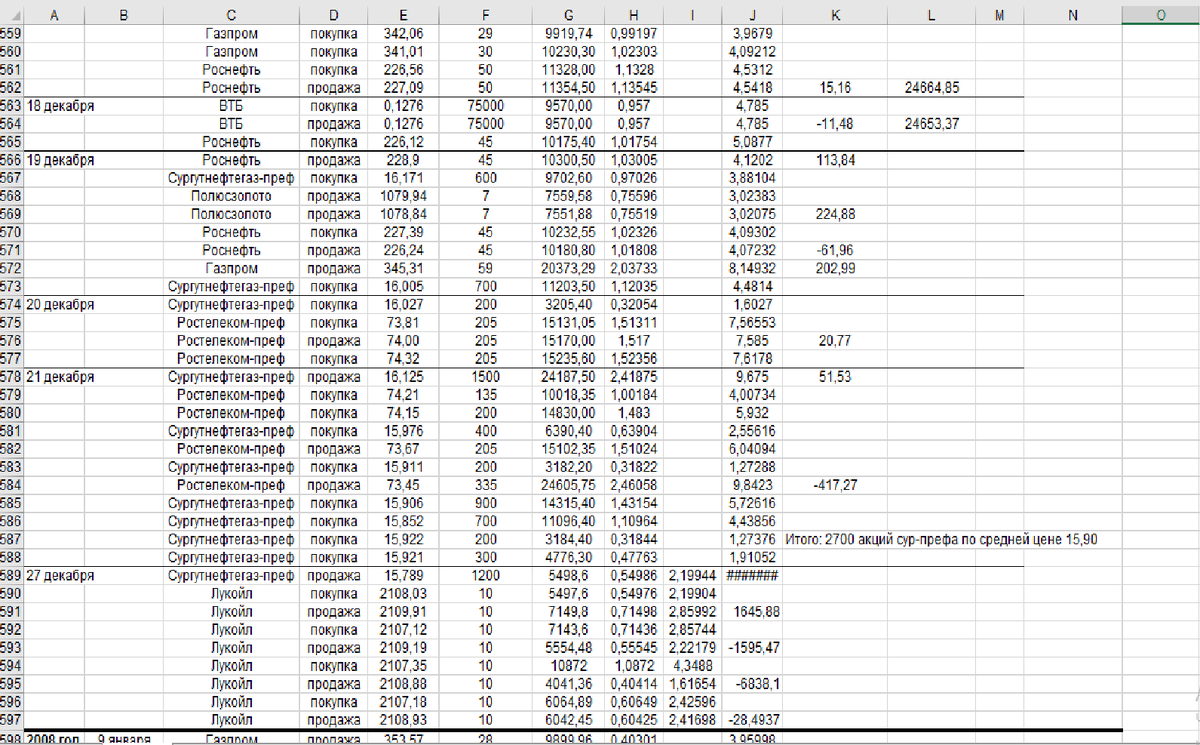The width and height of the screenshot is (1200, 745).
Task: Select the price cell 2108,03
Action: click(x=402, y=593)
